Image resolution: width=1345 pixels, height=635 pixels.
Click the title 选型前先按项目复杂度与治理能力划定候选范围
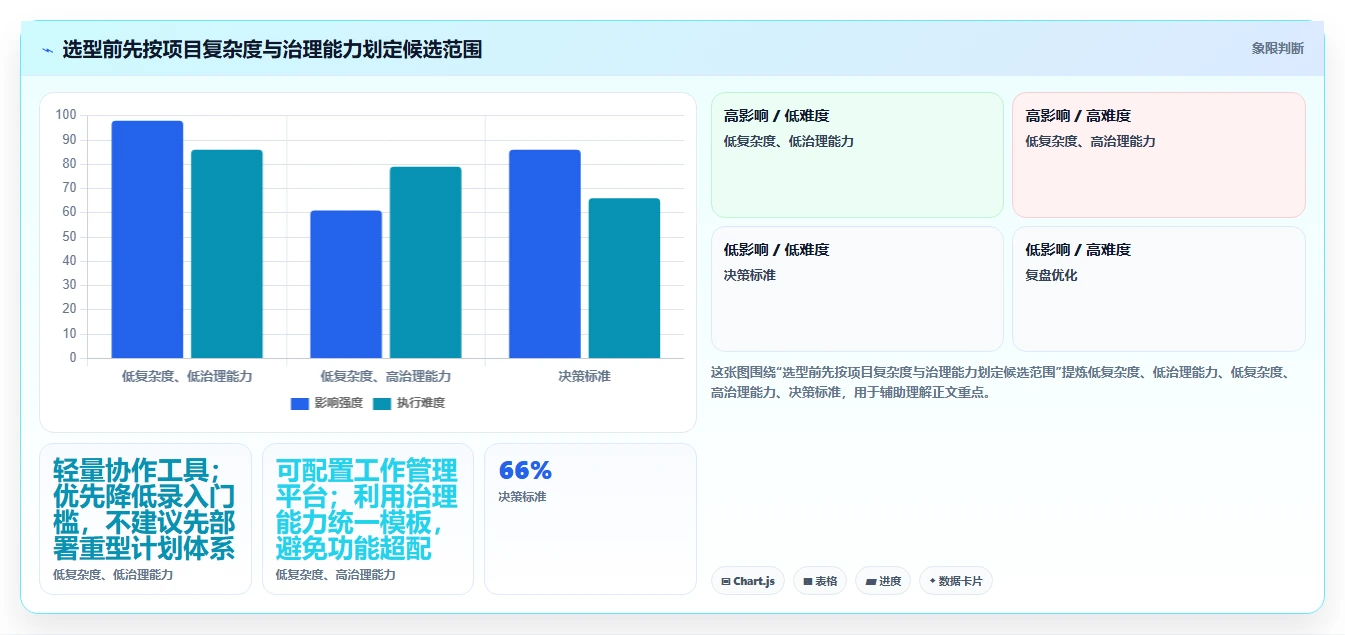tap(272, 49)
